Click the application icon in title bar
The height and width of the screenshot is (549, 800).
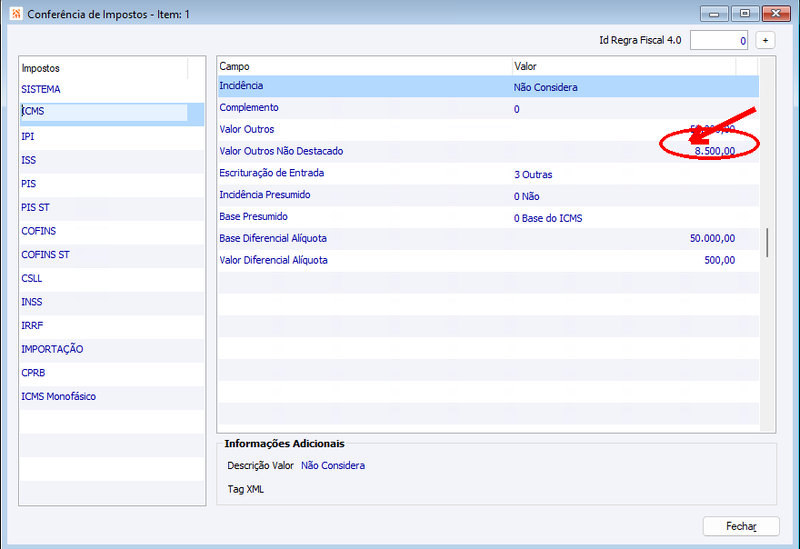[x=16, y=14]
